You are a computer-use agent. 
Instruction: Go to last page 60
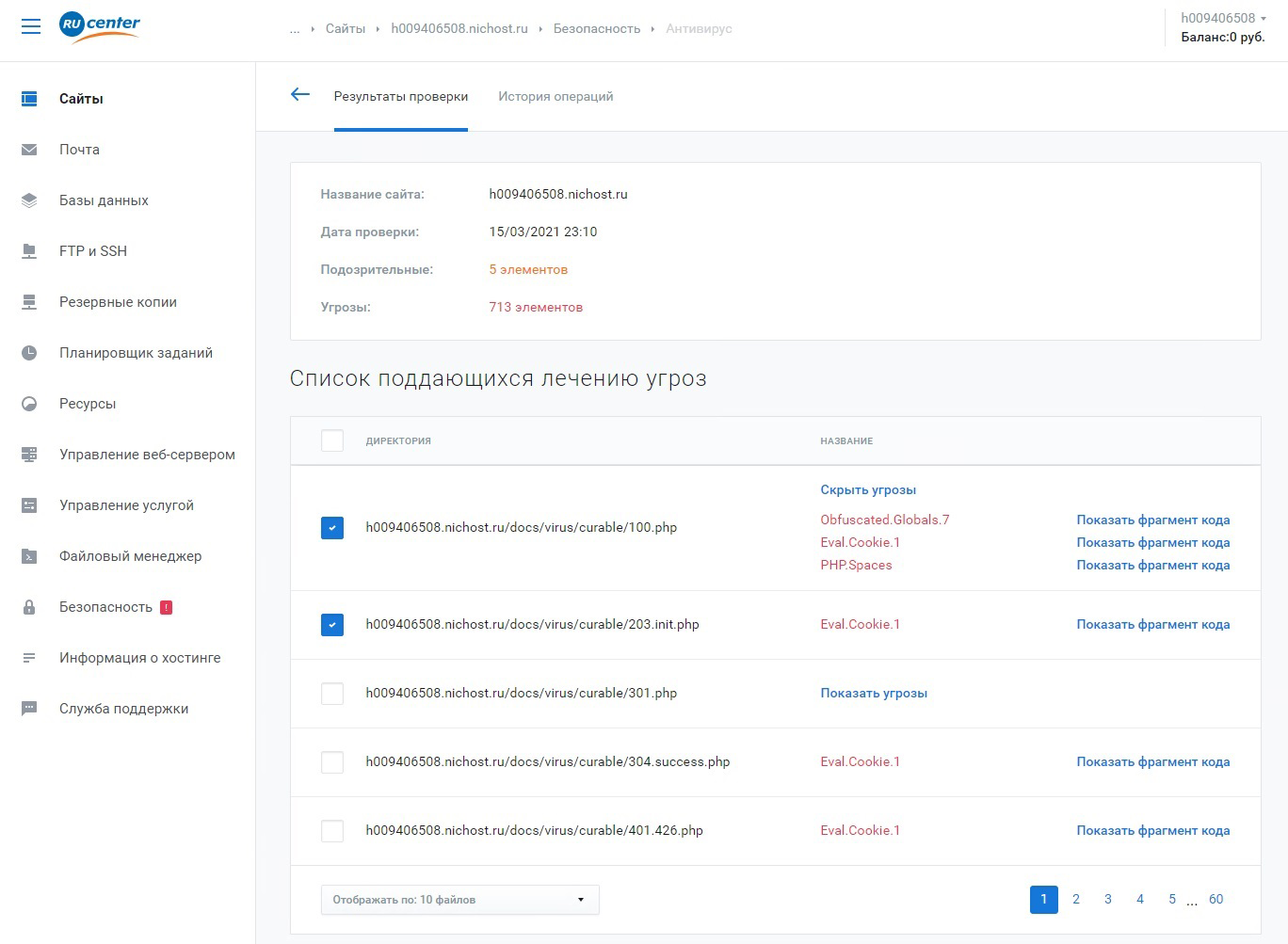pos(1216,900)
